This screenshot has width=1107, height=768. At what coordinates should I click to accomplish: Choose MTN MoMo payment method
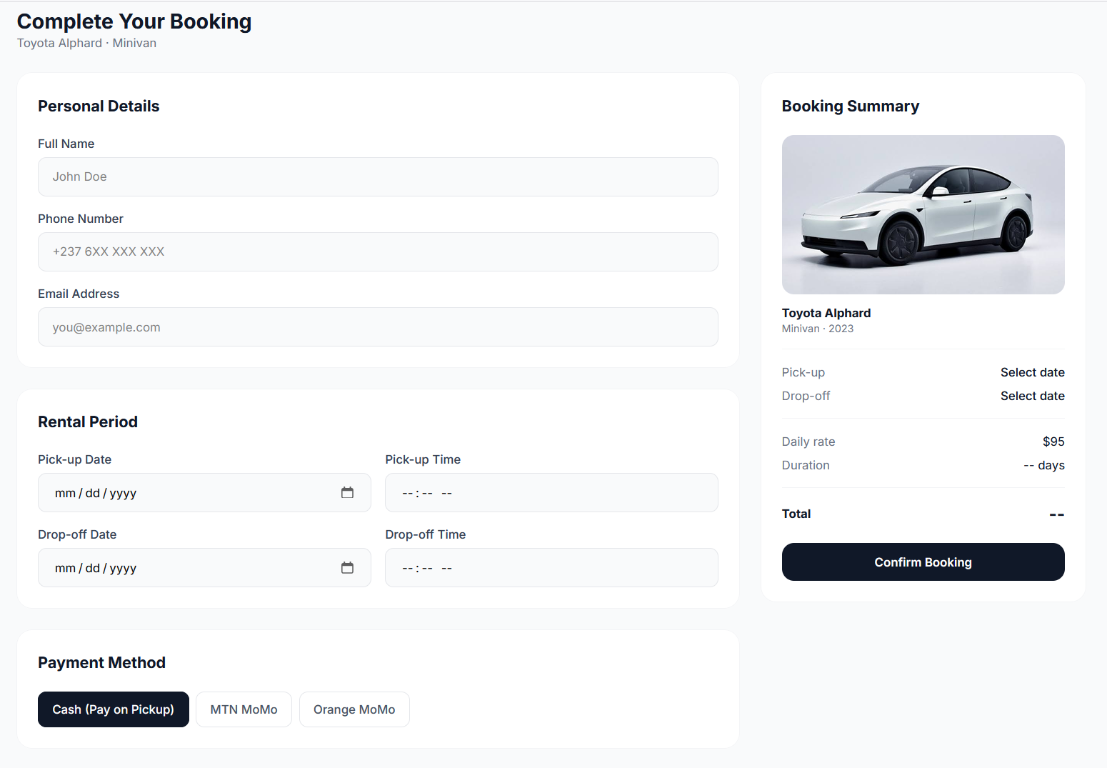click(x=244, y=709)
